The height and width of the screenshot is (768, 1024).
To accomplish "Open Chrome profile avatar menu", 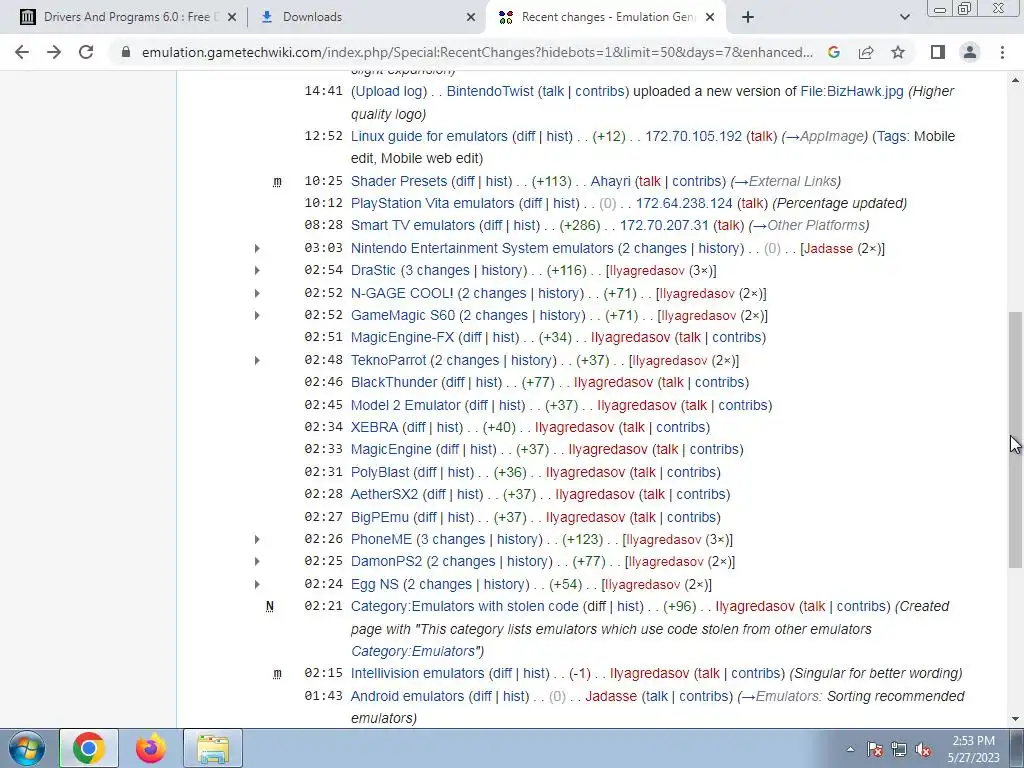I will coord(970,52).
